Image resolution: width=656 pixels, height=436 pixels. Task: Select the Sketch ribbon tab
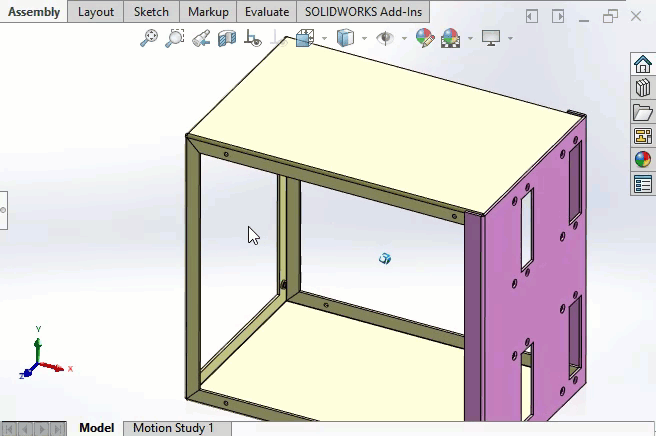(151, 12)
